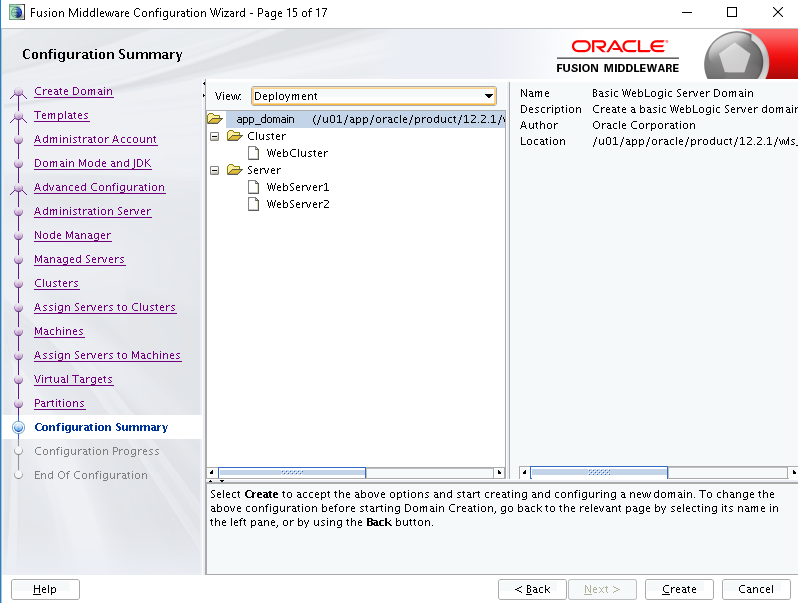The image size is (798, 603).
Task: Click the tree pane horizontal scrollbar thumb
Action: (292, 472)
